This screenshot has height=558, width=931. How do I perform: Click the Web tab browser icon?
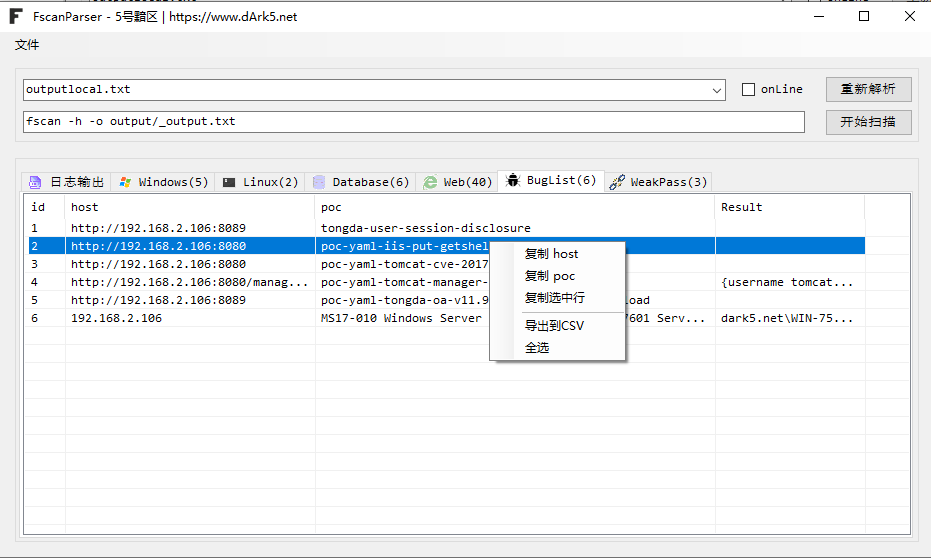point(430,182)
